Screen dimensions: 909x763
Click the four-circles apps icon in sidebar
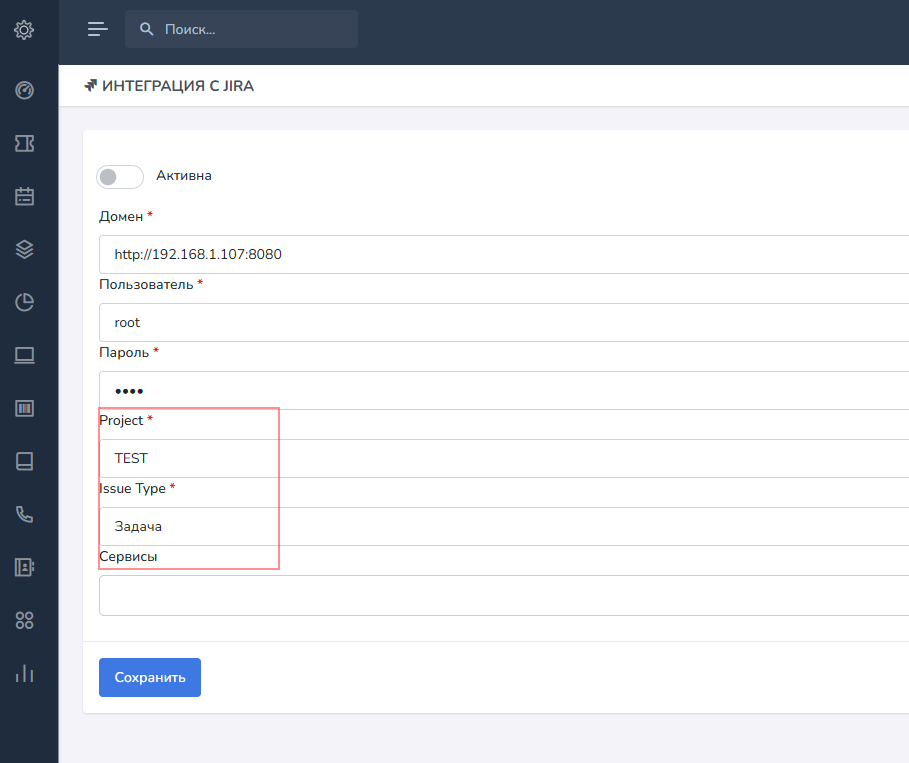coord(25,620)
